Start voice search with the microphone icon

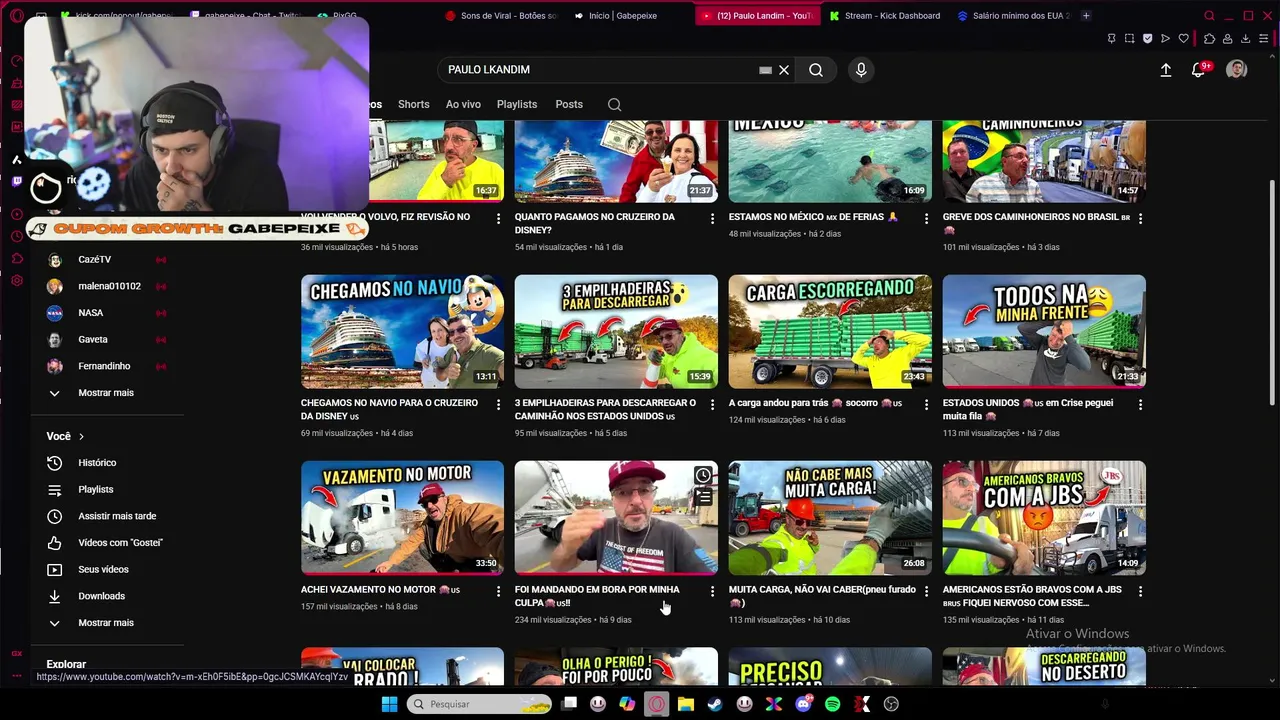click(x=861, y=70)
